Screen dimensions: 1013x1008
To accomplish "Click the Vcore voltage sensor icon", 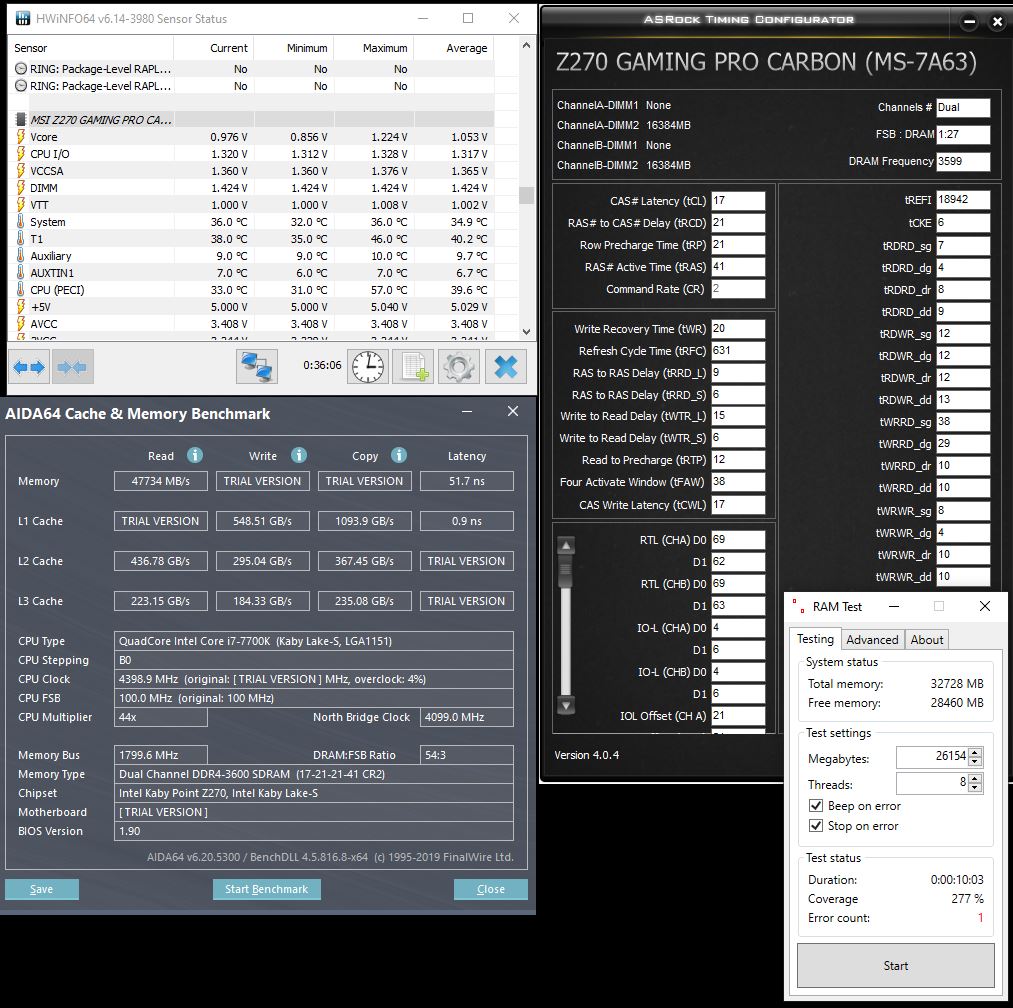I will [x=21, y=137].
